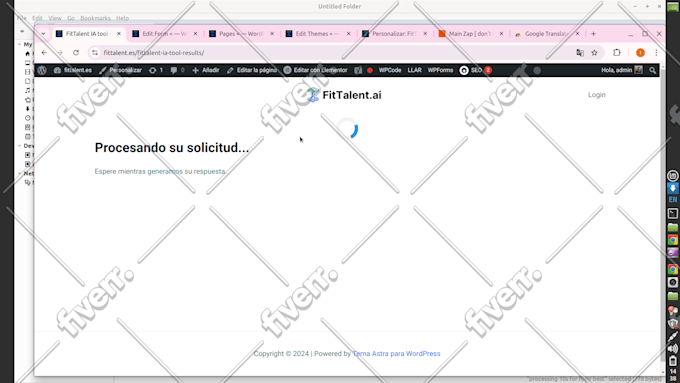Viewport: 680px width, 383px height.
Task: Click the Login link
Action: coord(597,95)
